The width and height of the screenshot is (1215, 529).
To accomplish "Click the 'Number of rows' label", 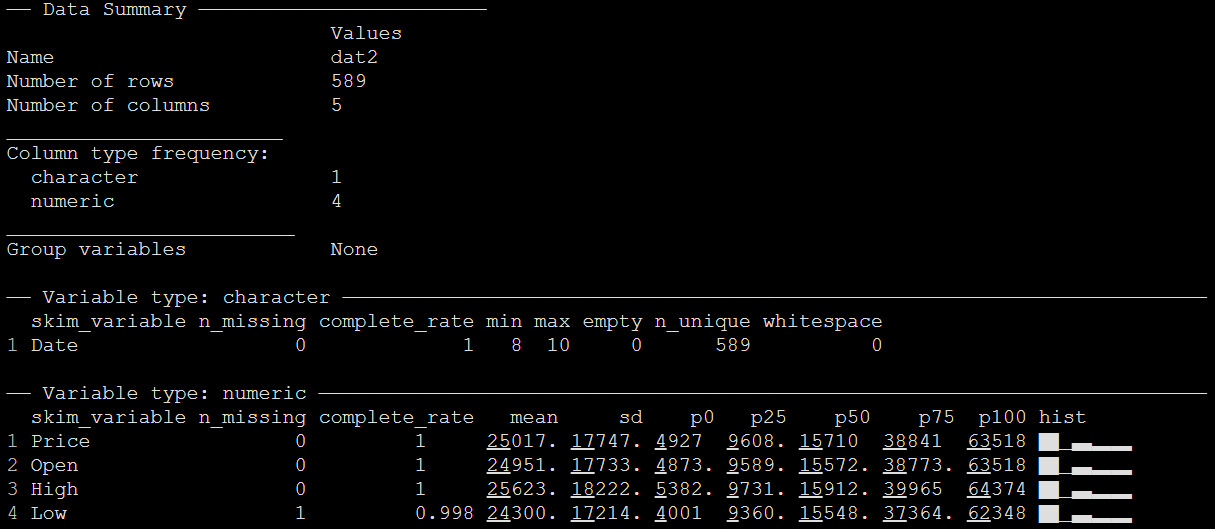I will [x=90, y=82].
